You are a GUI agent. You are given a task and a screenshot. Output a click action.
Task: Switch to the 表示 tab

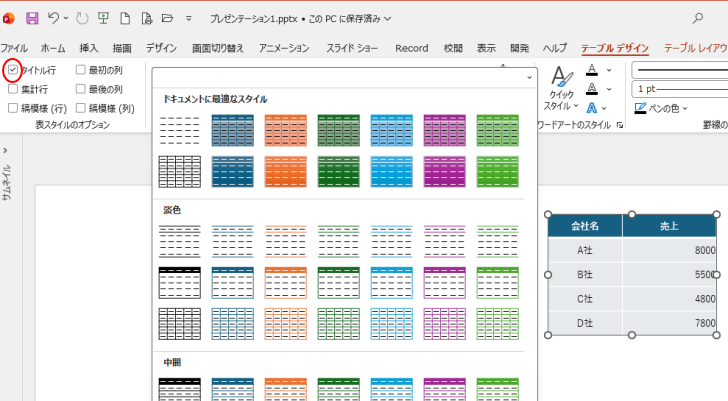pos(486,48)
